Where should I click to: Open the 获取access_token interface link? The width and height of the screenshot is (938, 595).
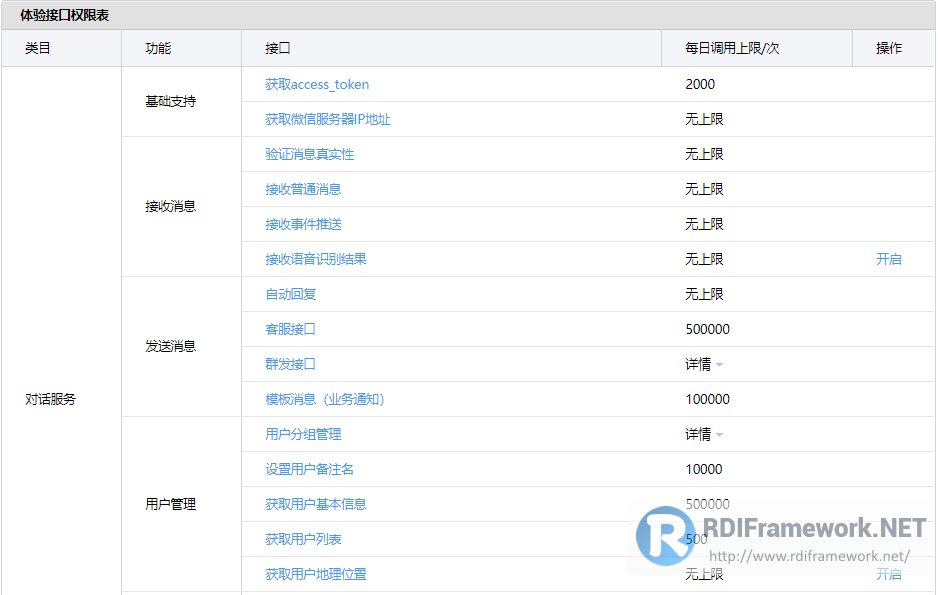point(317,85)
